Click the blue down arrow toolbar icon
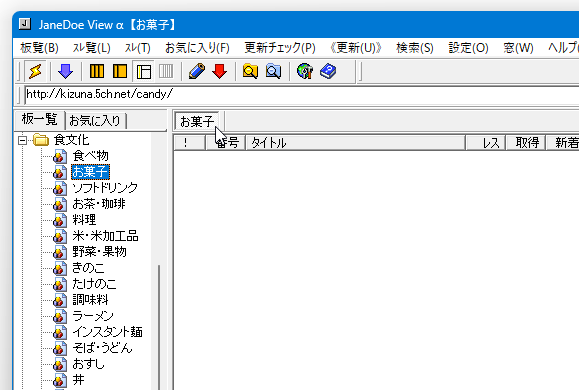This screenshot has width=579, height=390. [x=65, y=71]
